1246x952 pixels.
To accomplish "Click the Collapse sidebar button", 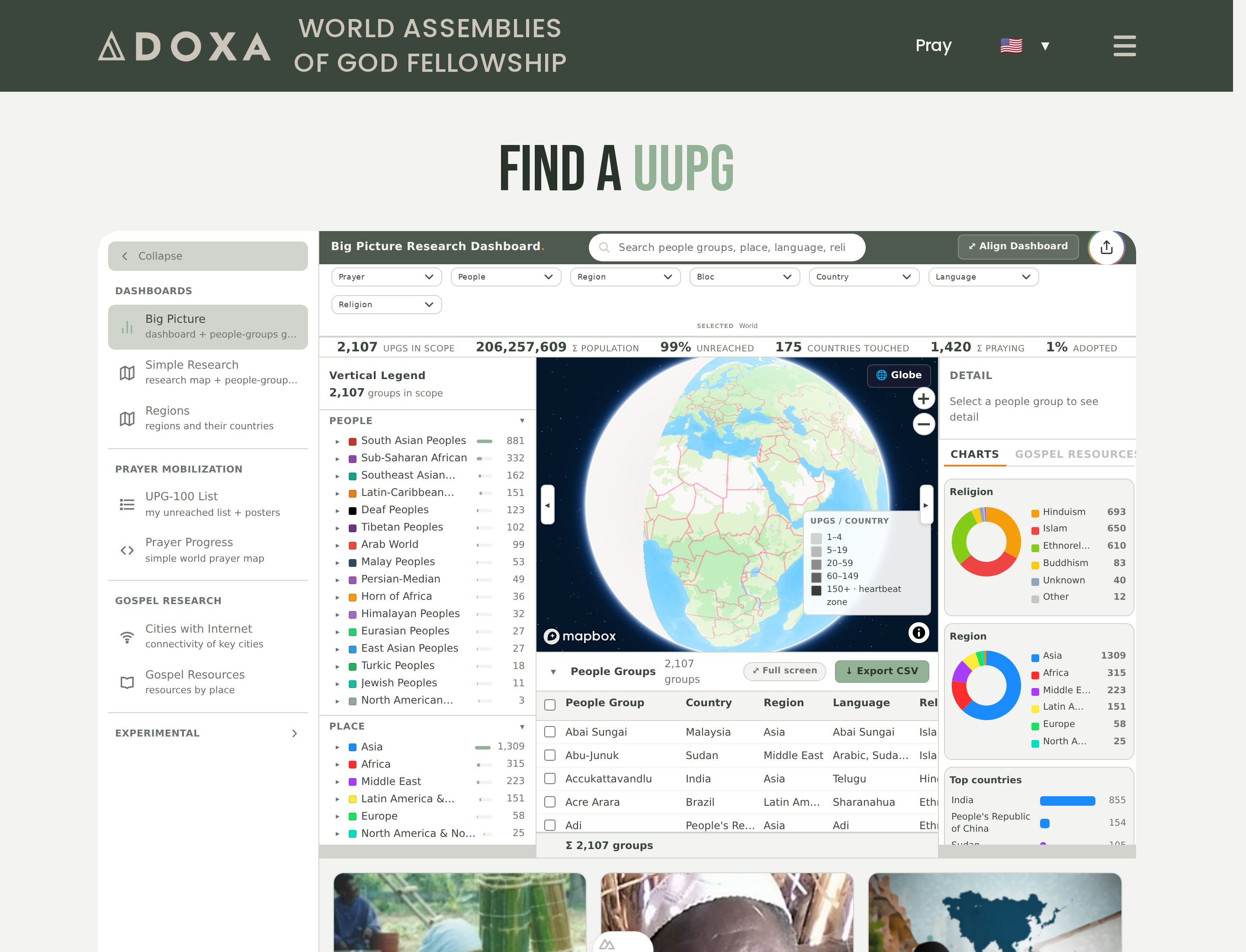I will (x=208, y=256).
